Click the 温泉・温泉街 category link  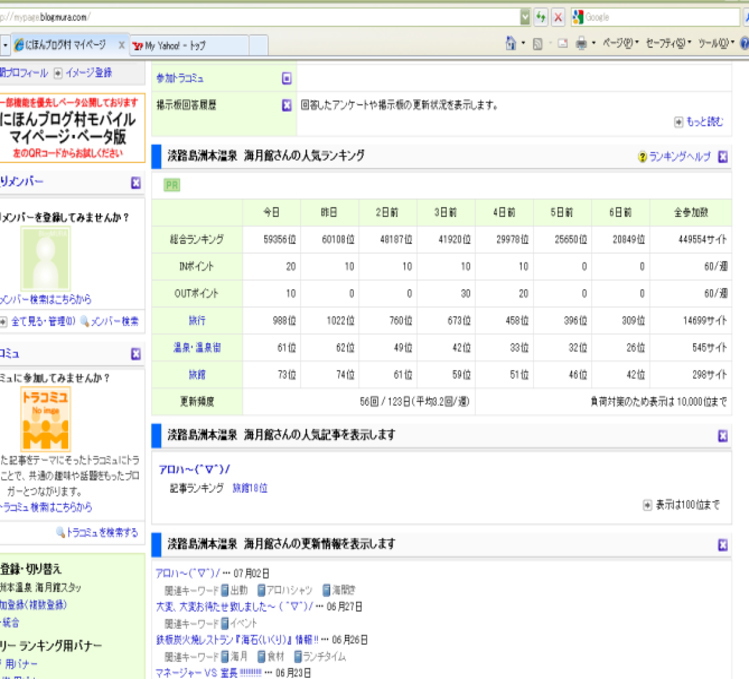[x=196, y=347]
